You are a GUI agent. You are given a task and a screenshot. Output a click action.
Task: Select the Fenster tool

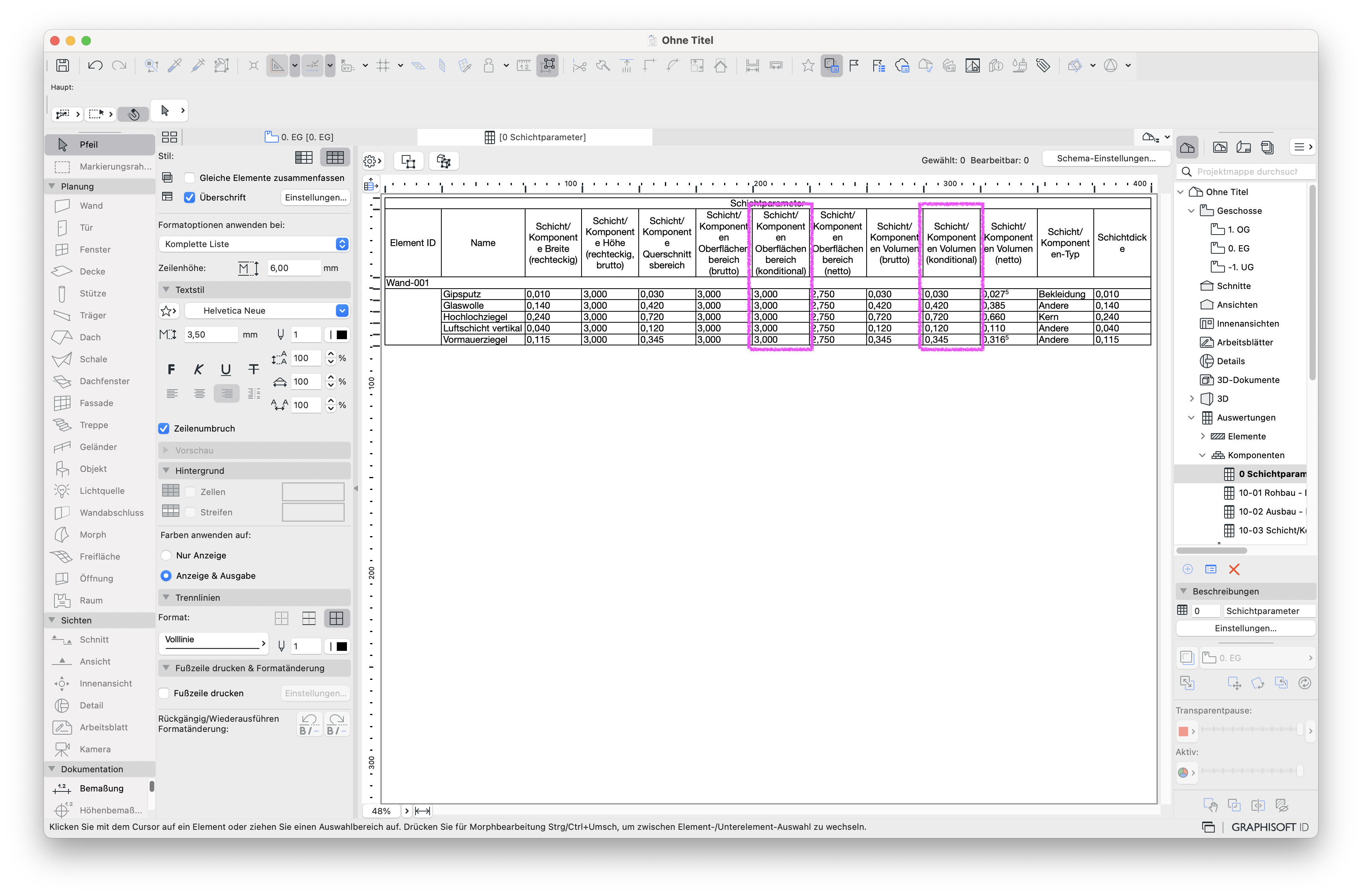pos(100,249)
